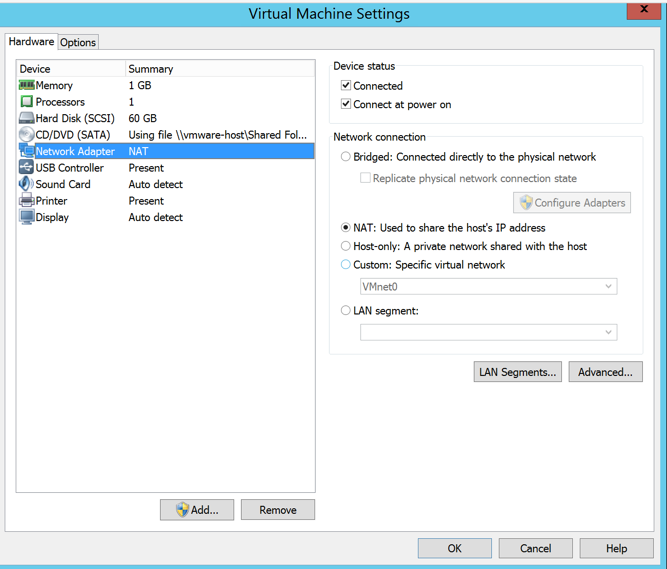
Task: Click the shield icon on Add button
Action: (182, 509)
